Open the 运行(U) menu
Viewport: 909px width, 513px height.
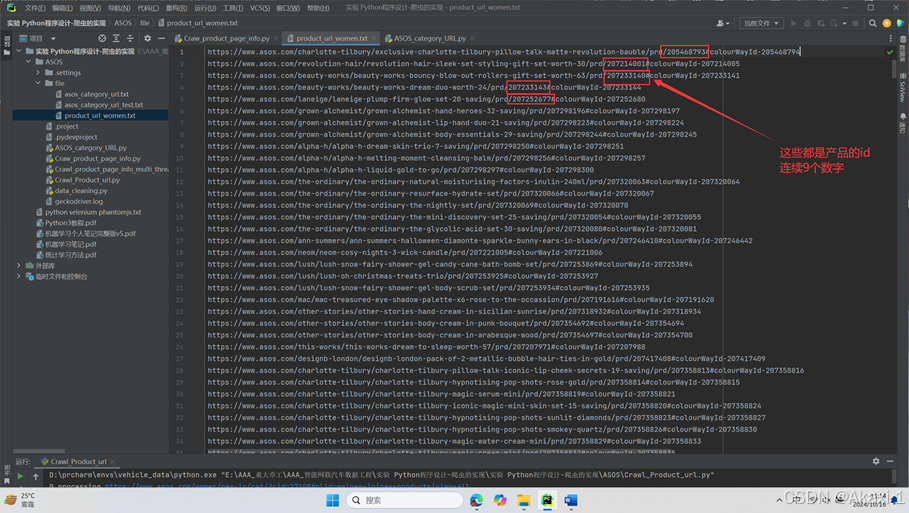[205, 8]
